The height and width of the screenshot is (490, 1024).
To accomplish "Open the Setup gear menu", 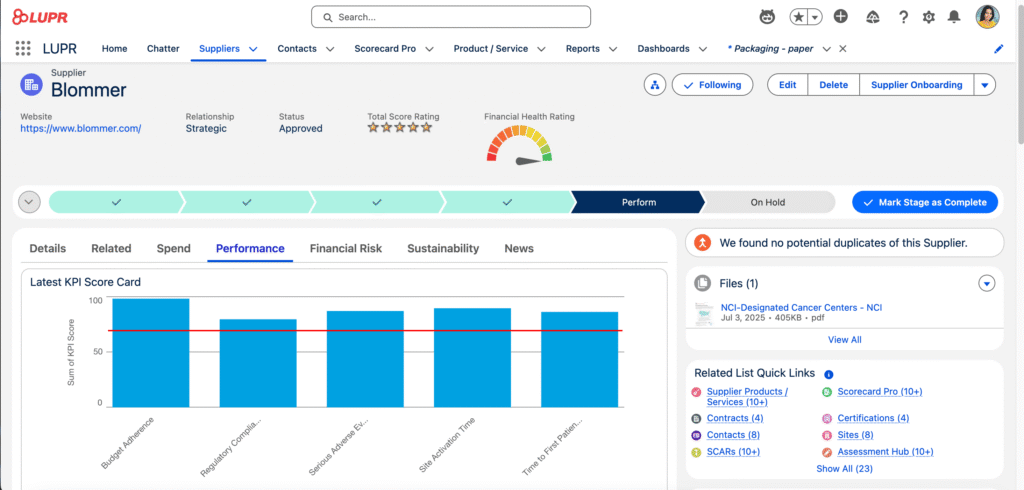I will click(929, 17).
